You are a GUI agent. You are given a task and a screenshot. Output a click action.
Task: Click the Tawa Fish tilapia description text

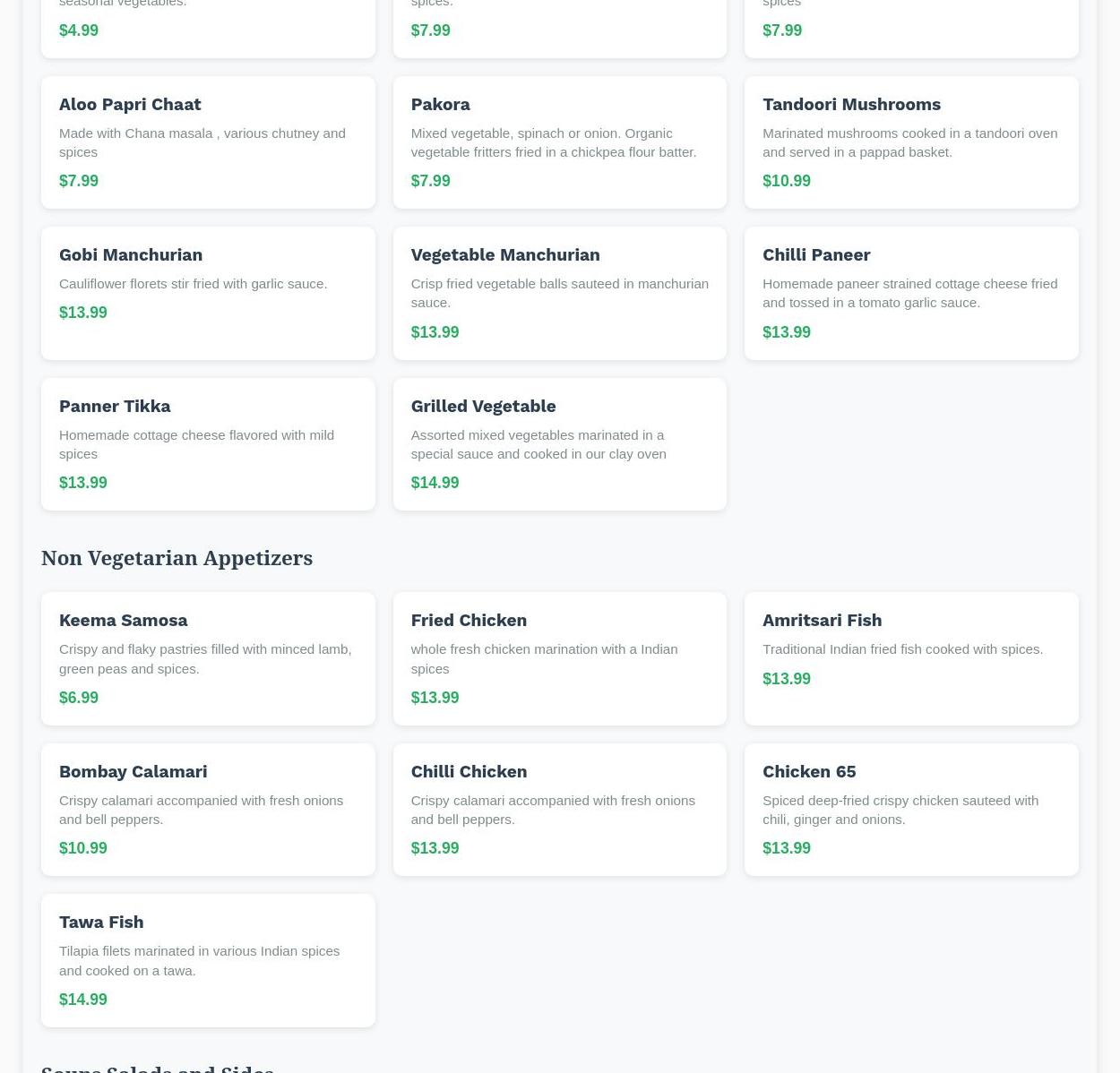point(199,960)
